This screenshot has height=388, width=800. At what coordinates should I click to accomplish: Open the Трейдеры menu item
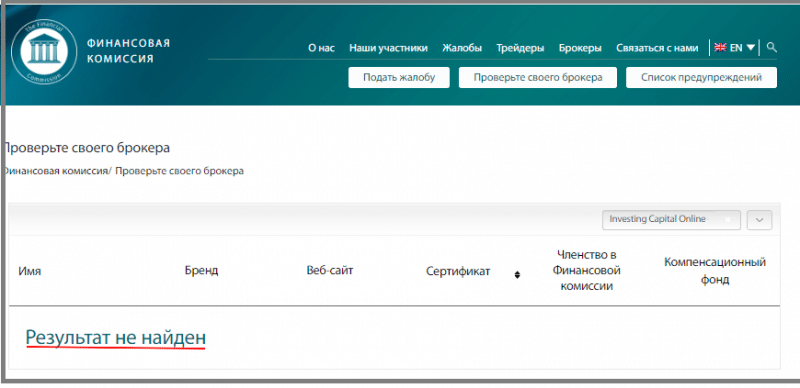[x=520, y=48]
